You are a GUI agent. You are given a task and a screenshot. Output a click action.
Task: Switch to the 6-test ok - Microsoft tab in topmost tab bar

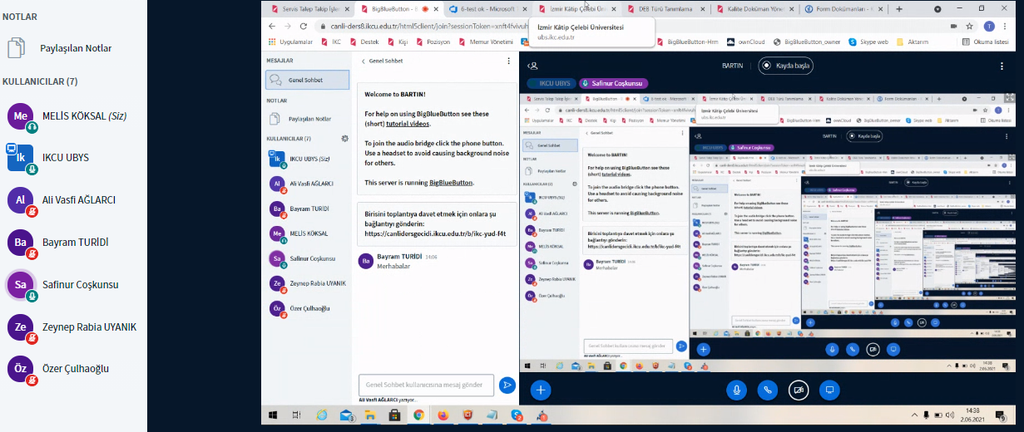click(487, 9)
